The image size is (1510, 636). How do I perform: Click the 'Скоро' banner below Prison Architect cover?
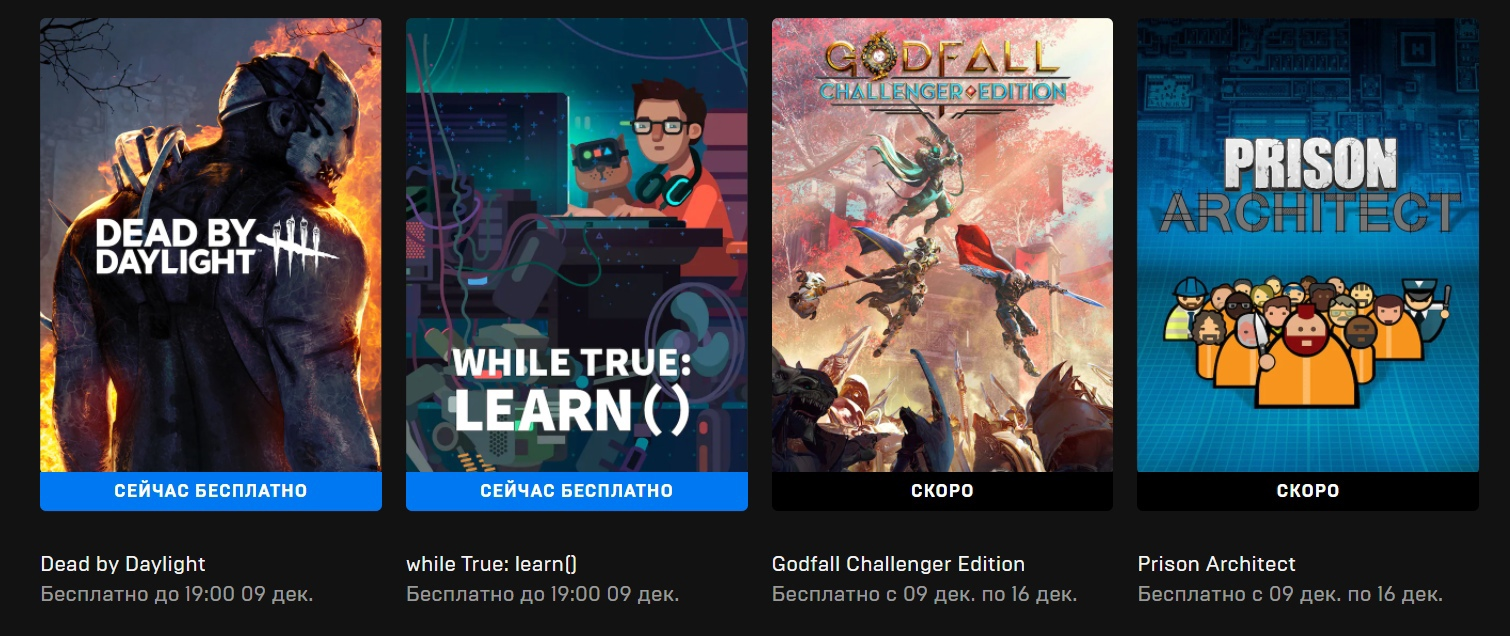pos(1308,491)
